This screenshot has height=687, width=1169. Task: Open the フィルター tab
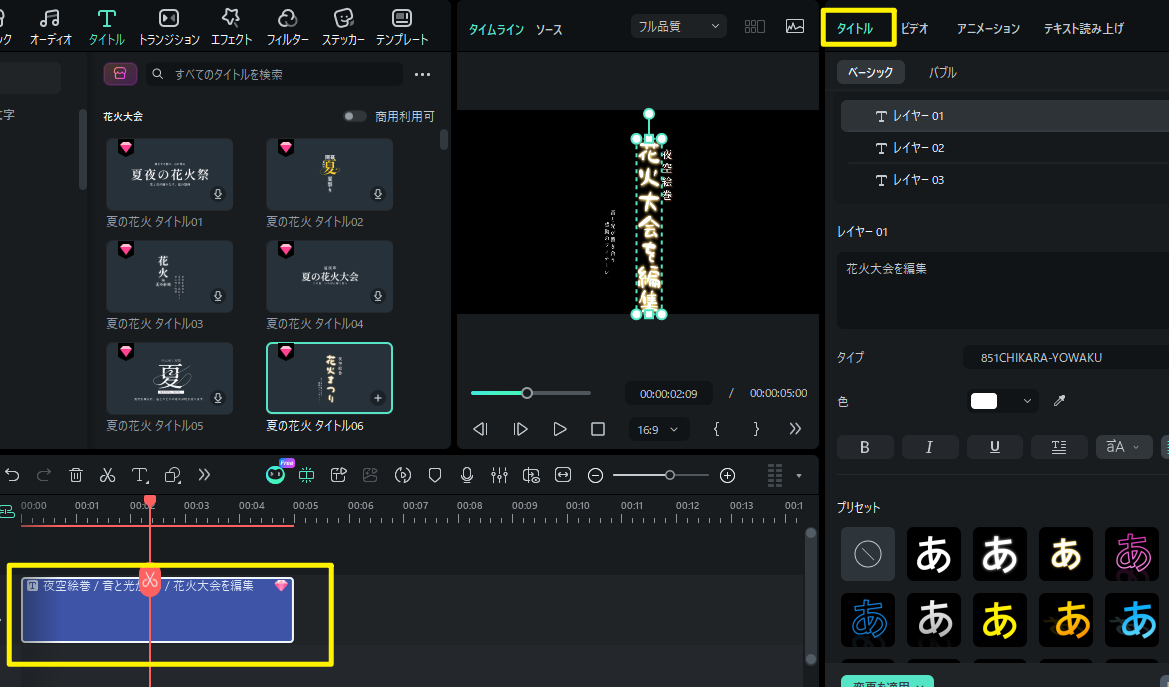(x=288, y=27)
